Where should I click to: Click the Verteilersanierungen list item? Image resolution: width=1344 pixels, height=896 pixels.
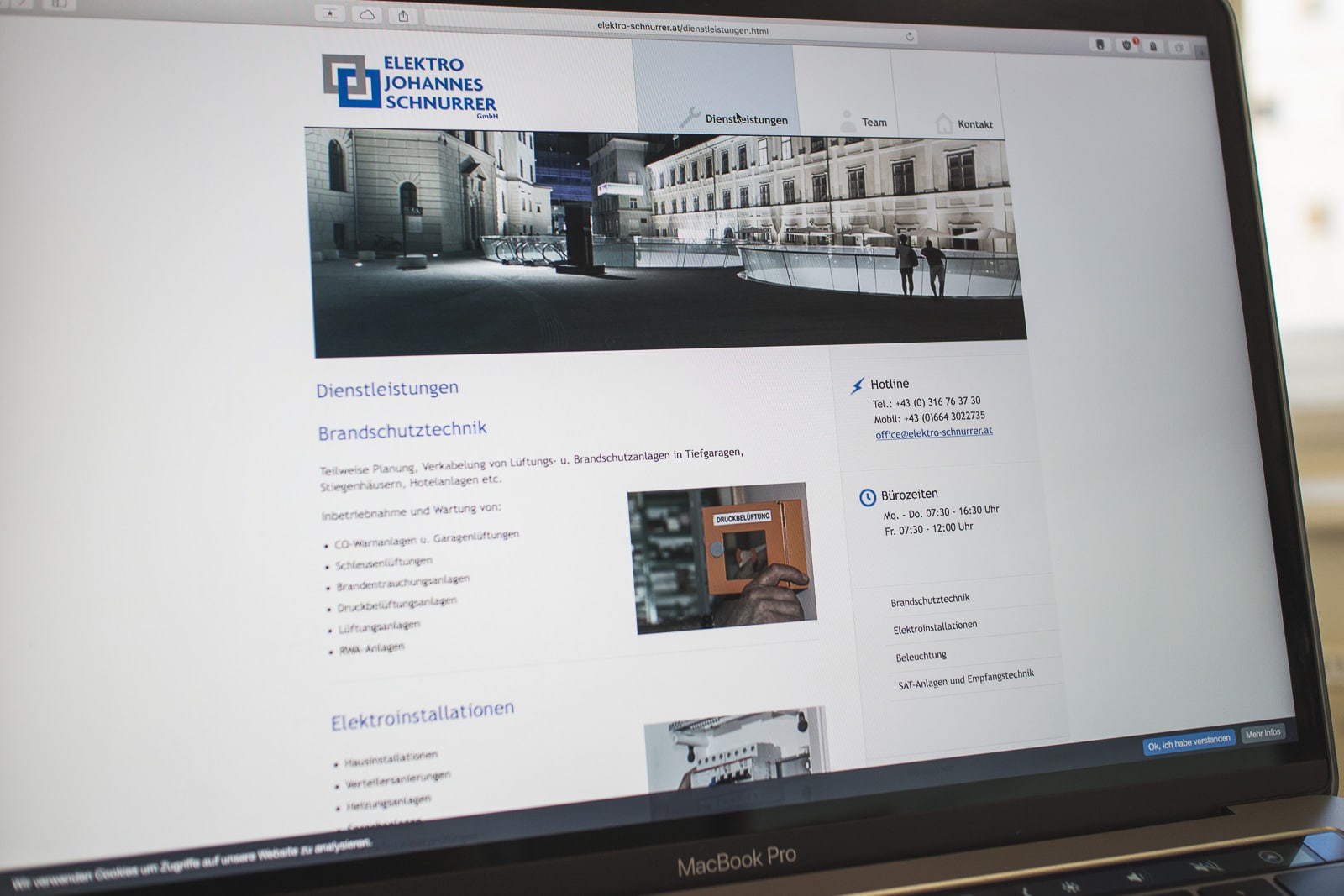pyautogui.click(x=397, y=780)
